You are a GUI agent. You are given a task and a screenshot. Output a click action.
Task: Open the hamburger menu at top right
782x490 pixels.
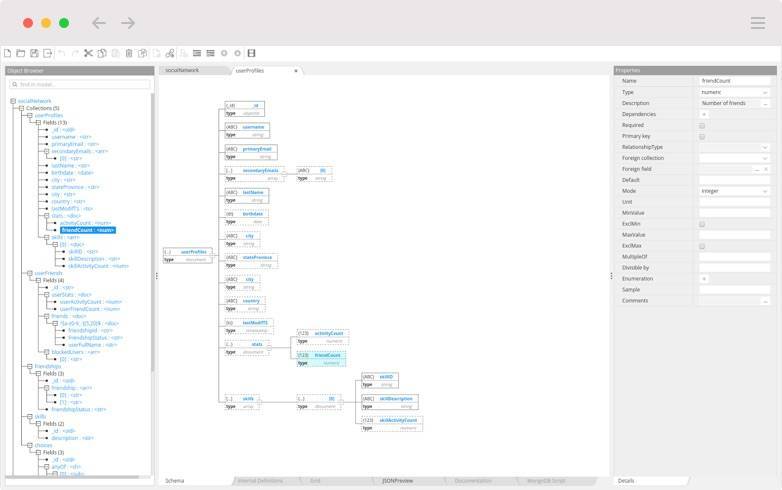[758, 23]
